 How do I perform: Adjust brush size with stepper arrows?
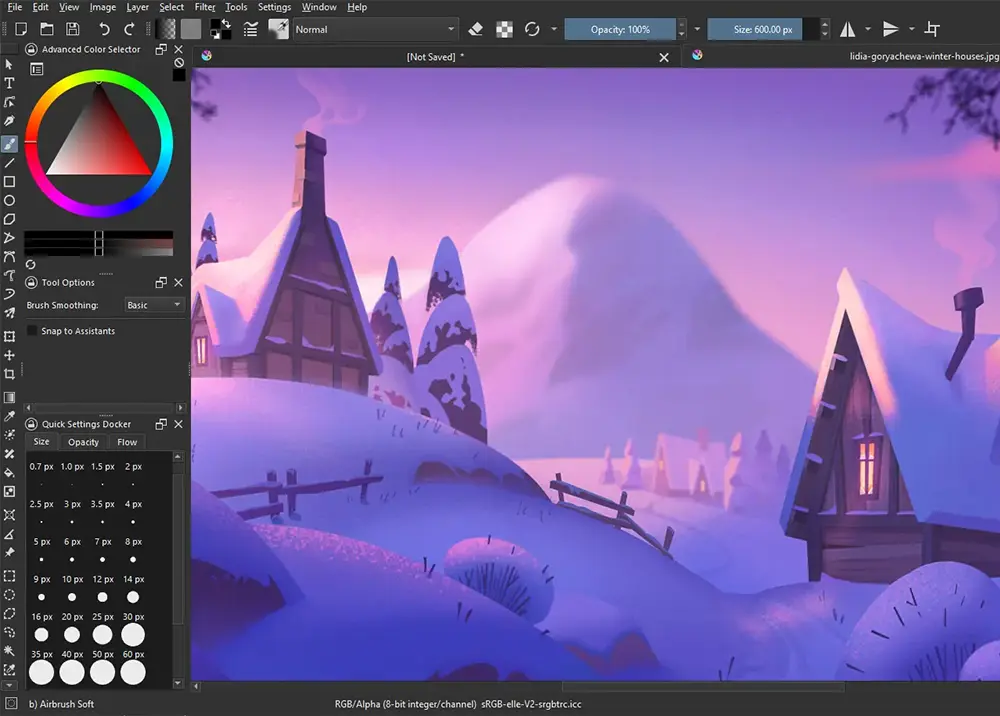(825, 29)
